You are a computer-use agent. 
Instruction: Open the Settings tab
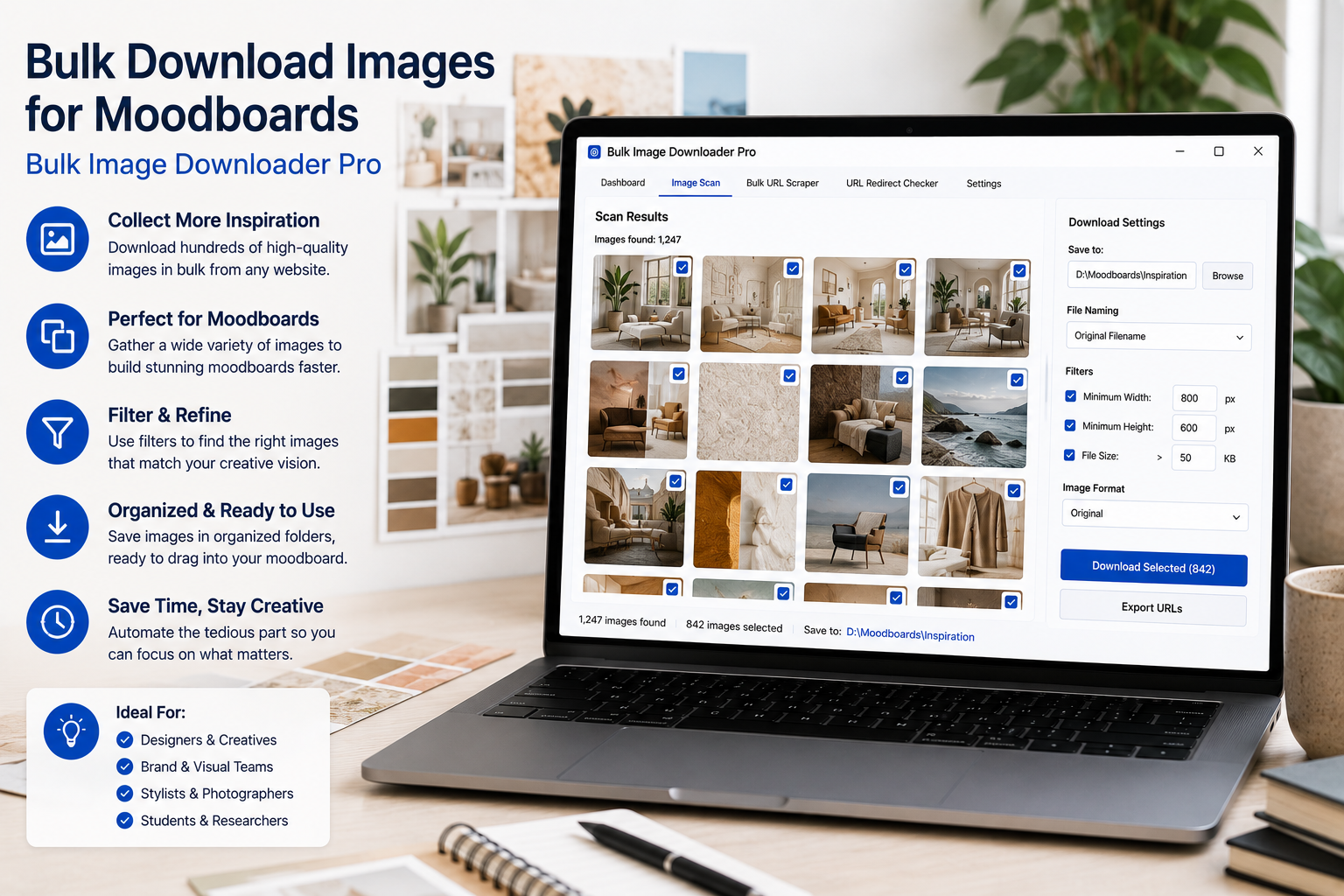click(983, 184)
